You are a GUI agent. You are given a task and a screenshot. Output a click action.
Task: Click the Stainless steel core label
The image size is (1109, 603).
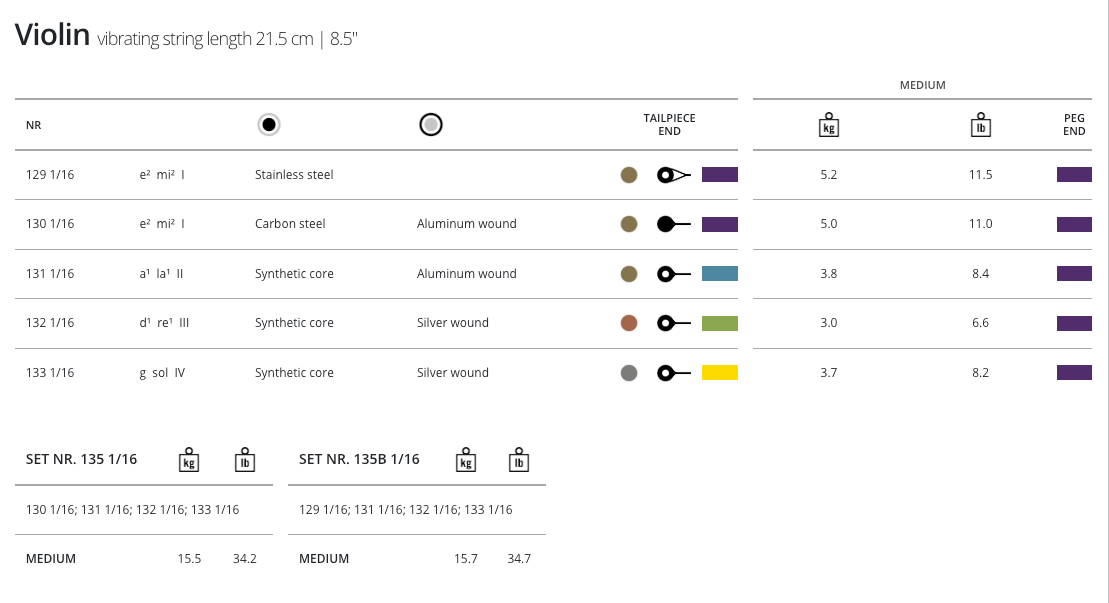[294, 175]
